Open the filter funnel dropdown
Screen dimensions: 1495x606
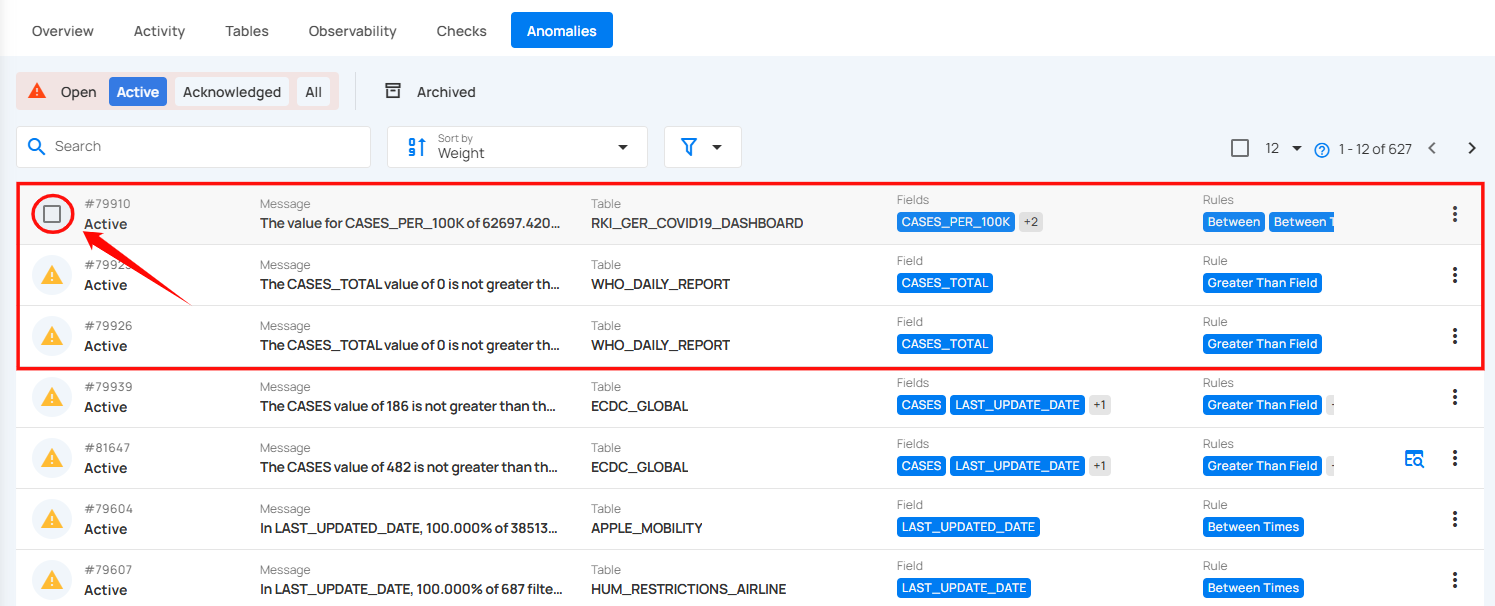702,147
